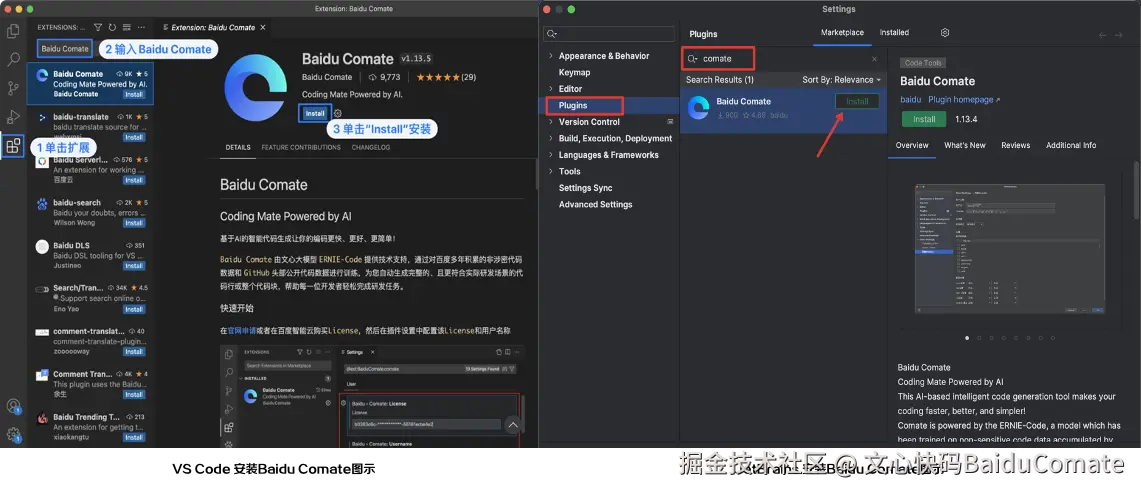
Task: Filter extensions with the funnel icon
Action: tap(98, 28)
